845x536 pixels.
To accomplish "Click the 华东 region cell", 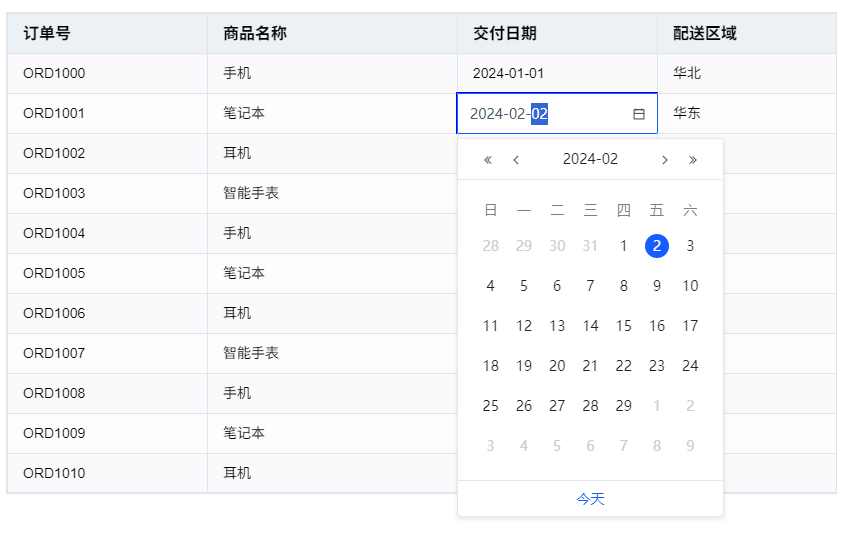I will click(687, 113).
